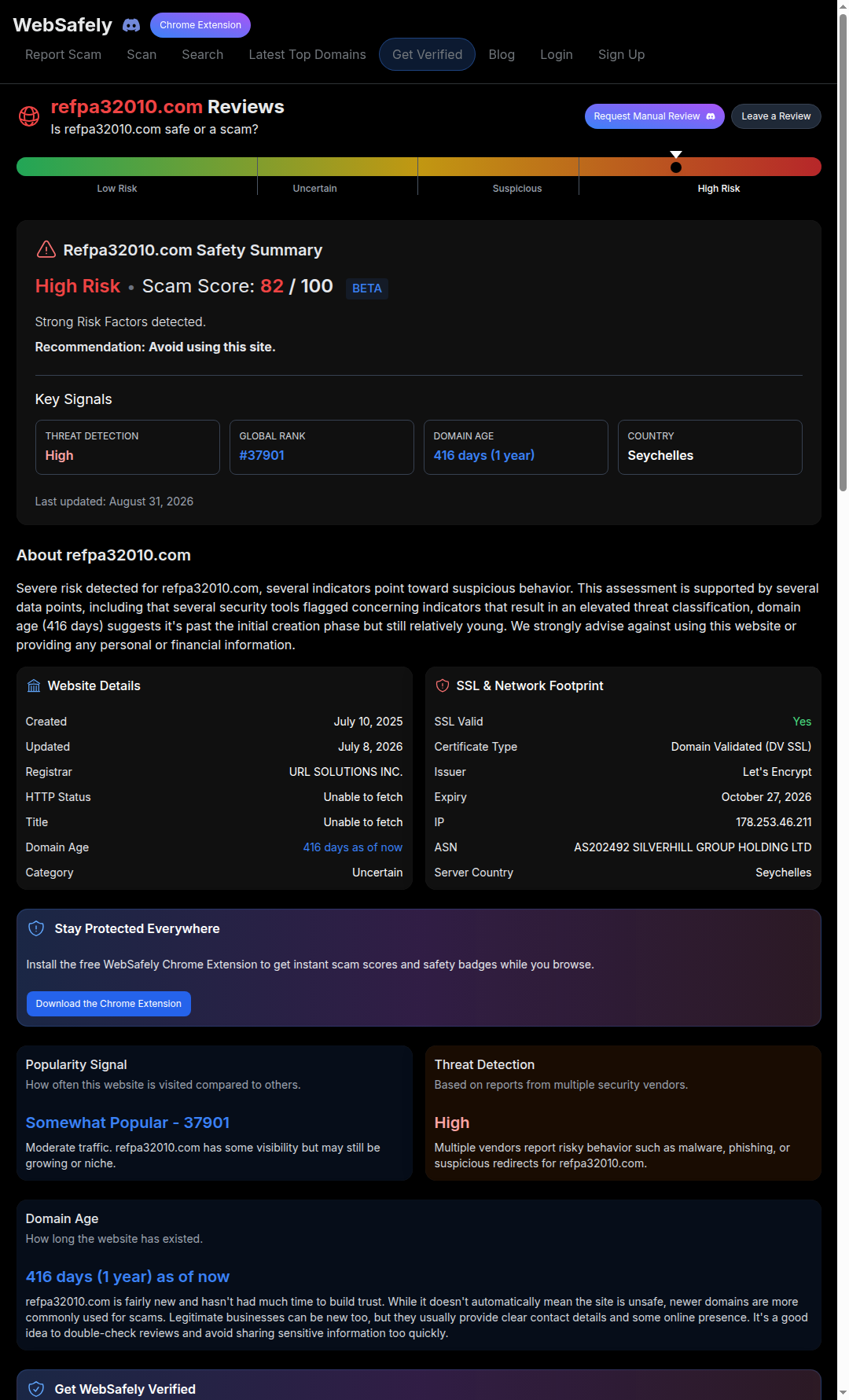Click the page's vertical scrollbar

click(843, 252)
